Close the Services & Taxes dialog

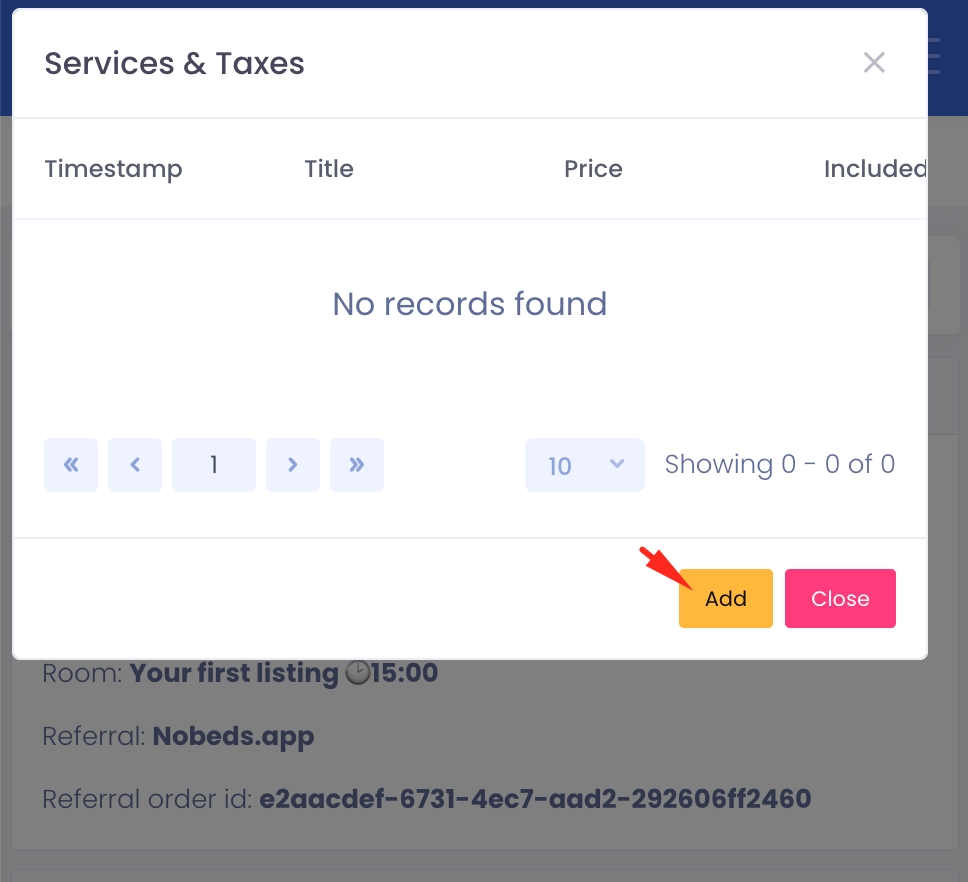coord(840,597)
